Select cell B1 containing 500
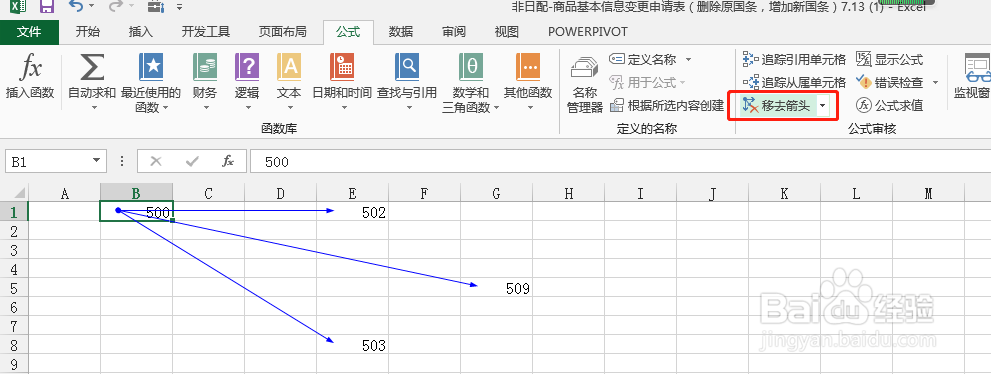 point(137,211)
